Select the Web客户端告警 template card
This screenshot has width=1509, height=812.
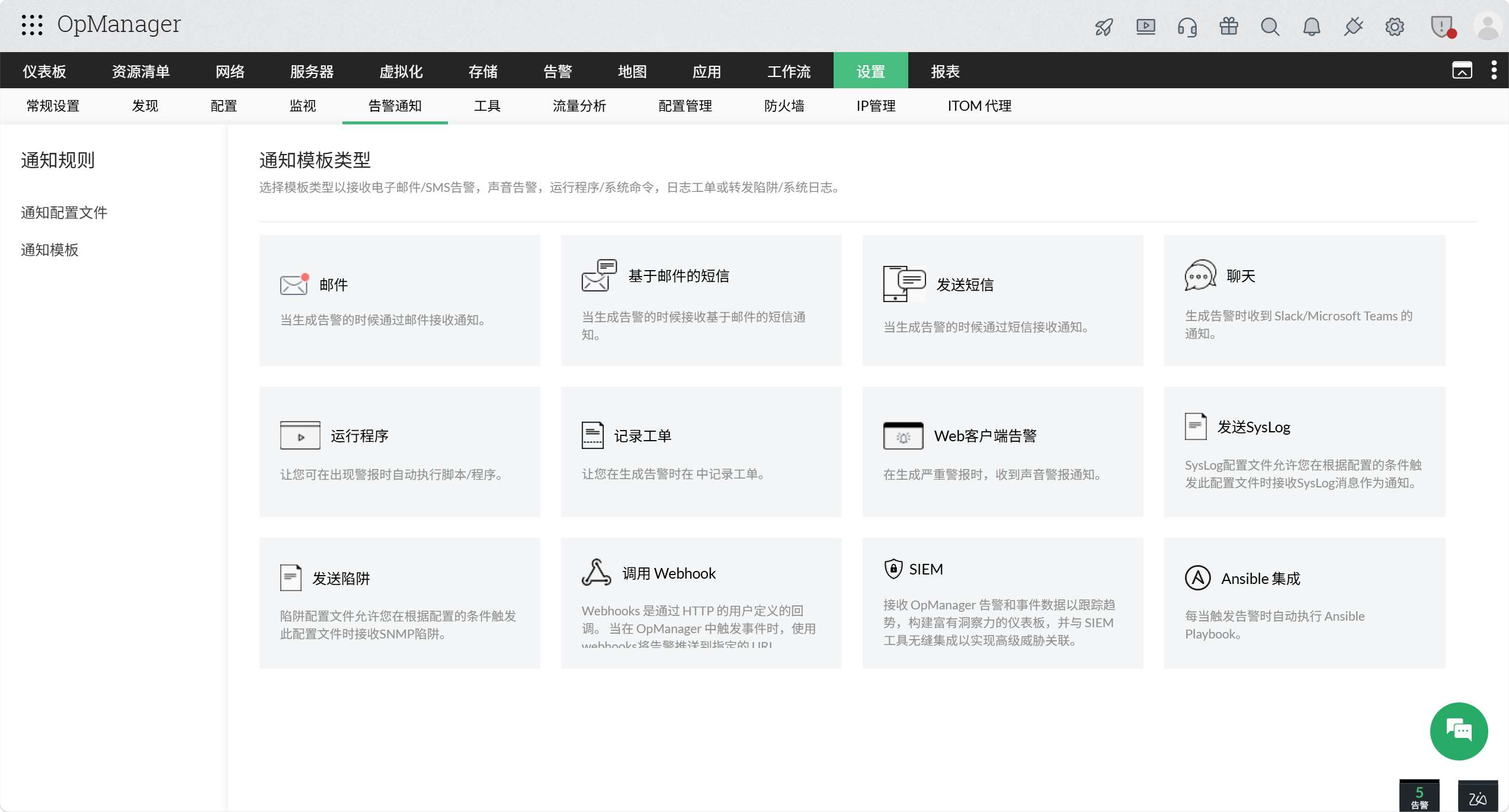tap(1002, 451)
